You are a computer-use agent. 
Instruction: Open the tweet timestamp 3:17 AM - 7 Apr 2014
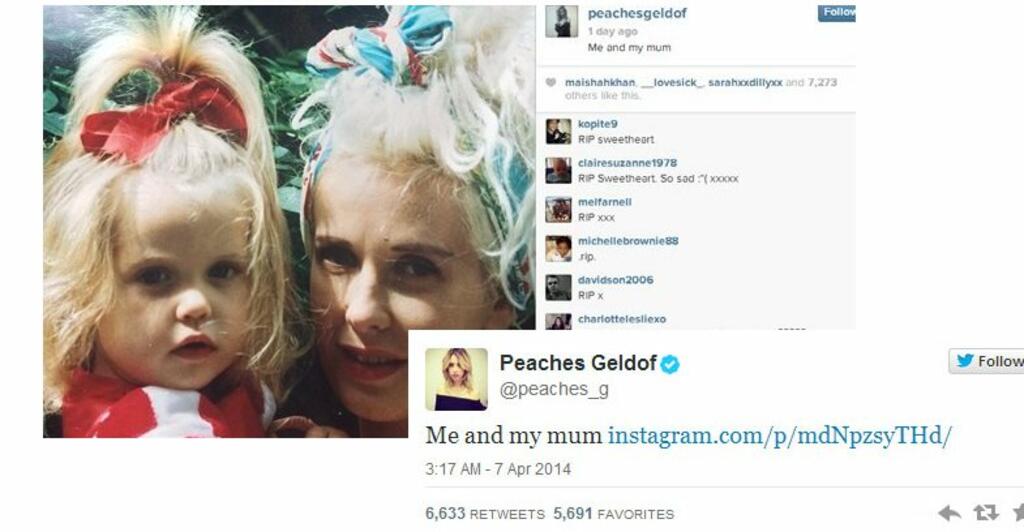point(498,469)
